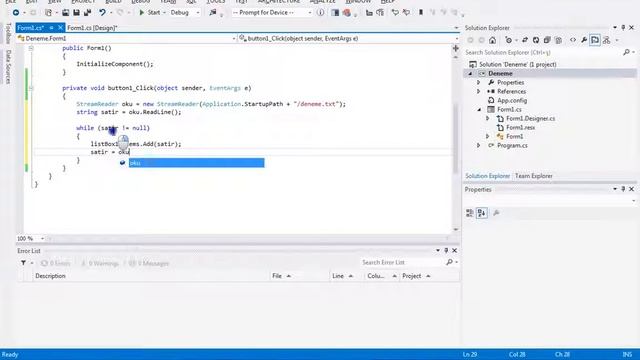Toggle the 0 Errors filter in Error List
The image size is (640, 360).
tap(56, 263)
